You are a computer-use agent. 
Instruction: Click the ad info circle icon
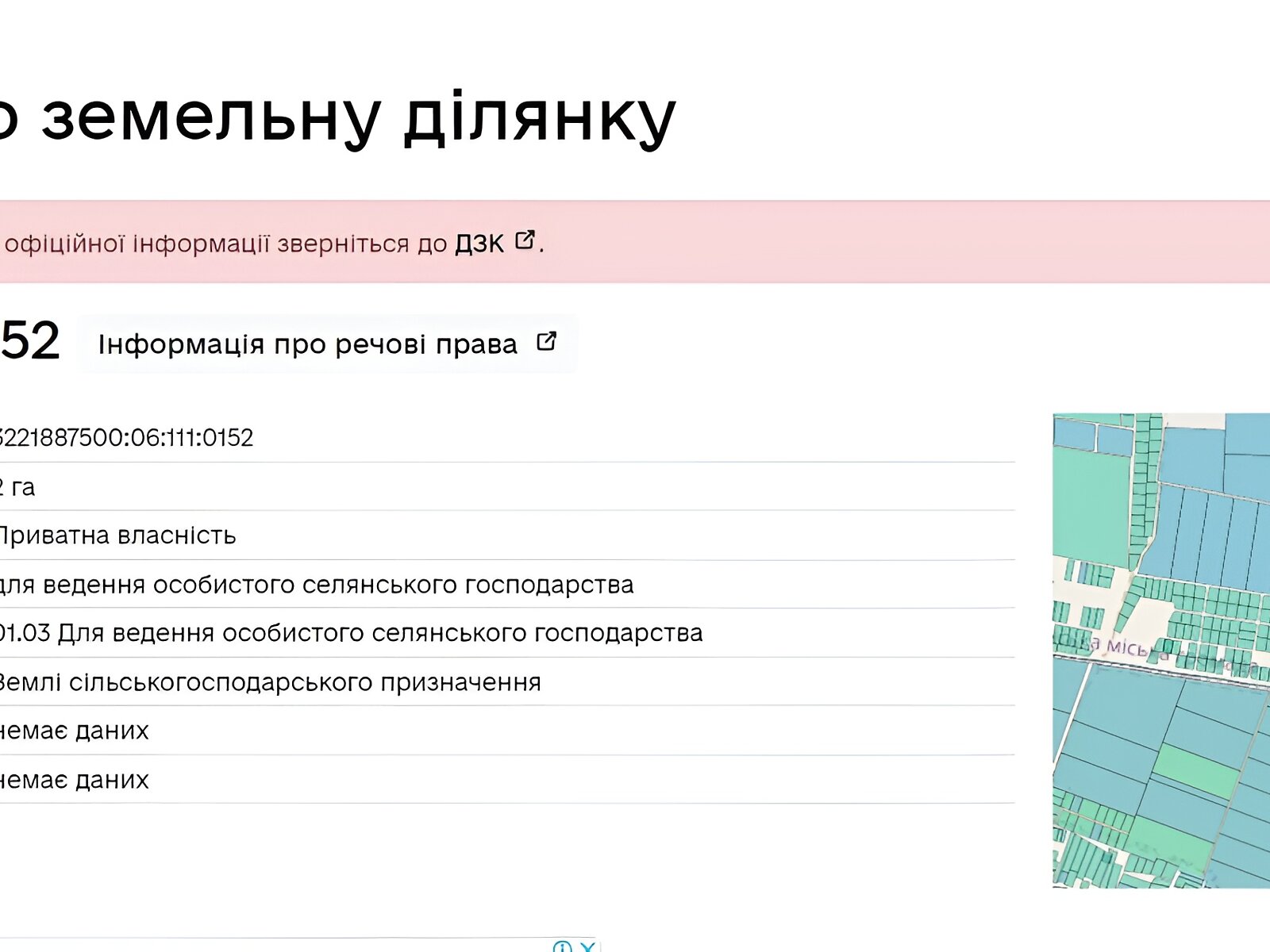pyautogui.click(x=562, y=946)
